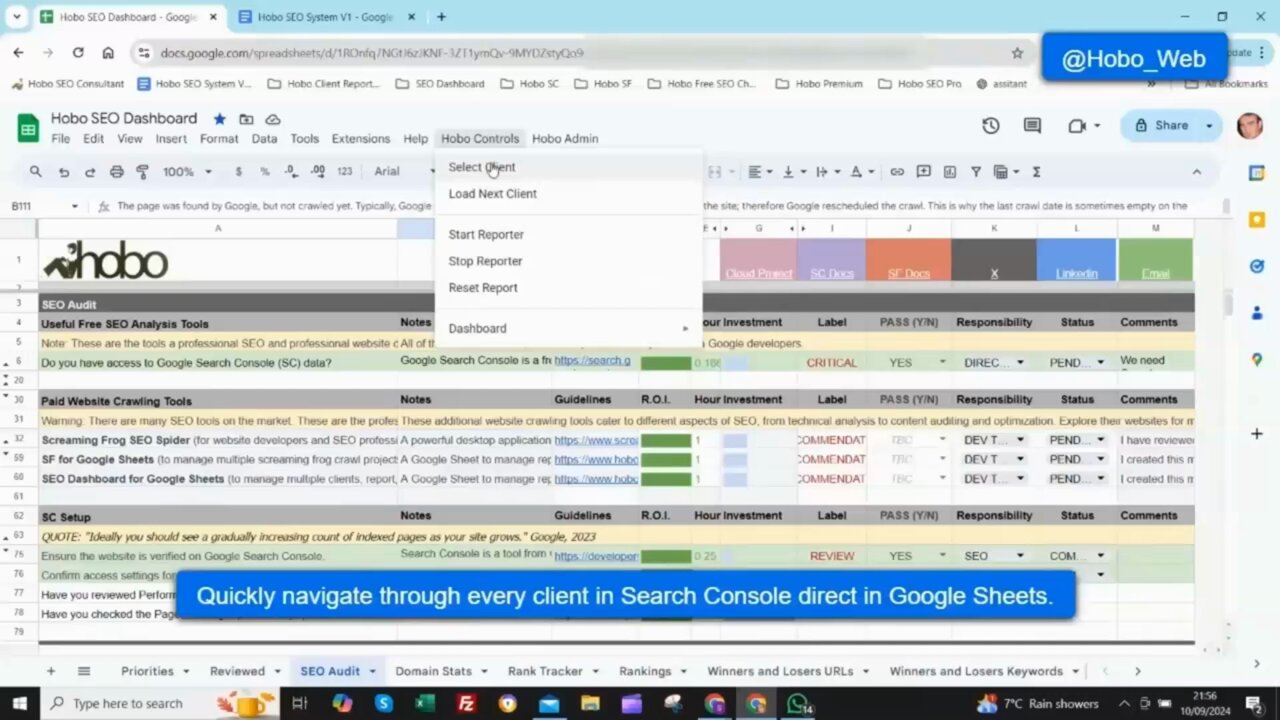Select the Paint format icon
Image resolution: width=1280 pixels, height=720 pixels.
coord(142,172)
